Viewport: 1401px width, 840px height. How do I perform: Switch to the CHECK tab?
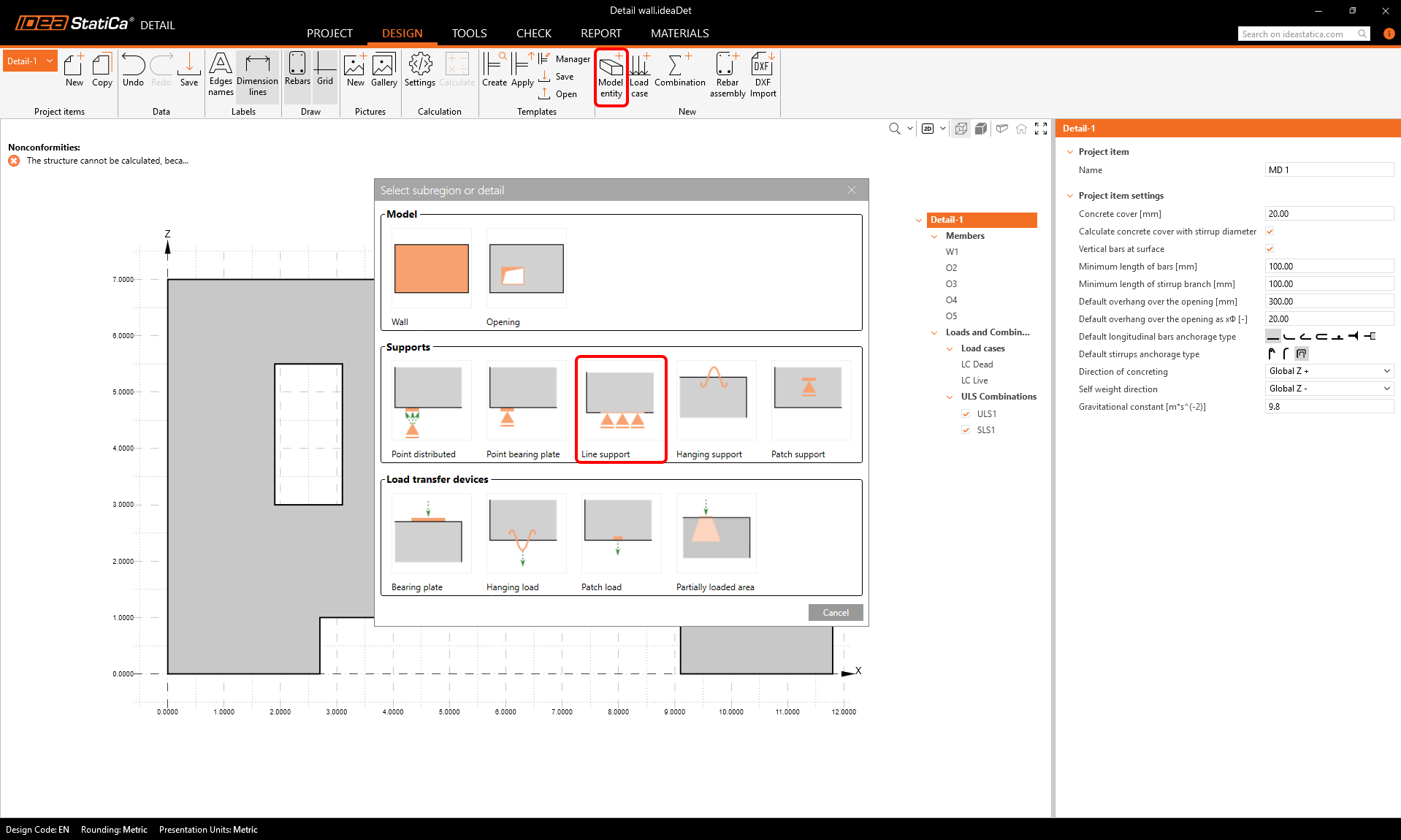(533, 34)
